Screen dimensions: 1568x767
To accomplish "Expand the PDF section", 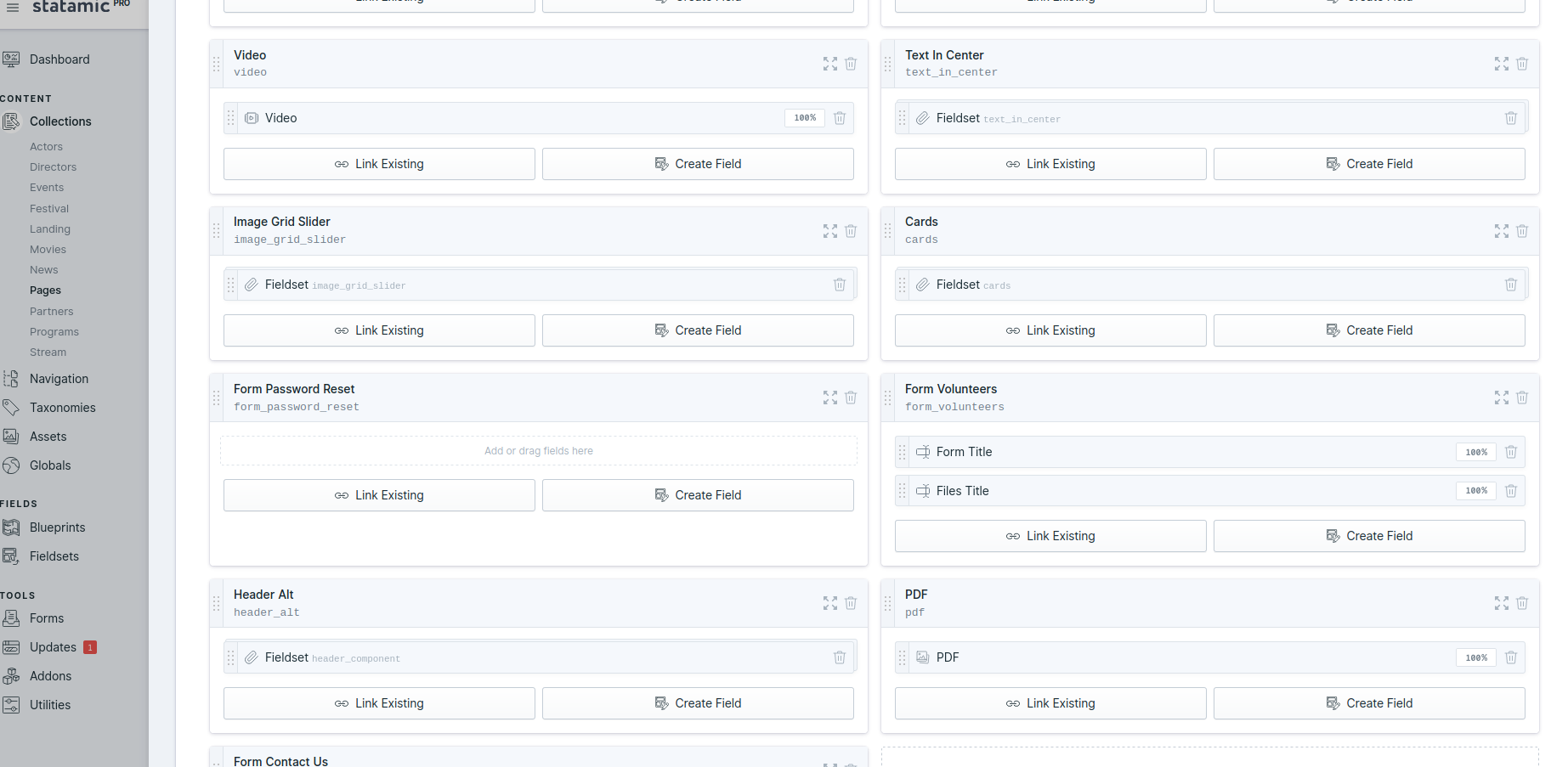I will [1502, 603].
